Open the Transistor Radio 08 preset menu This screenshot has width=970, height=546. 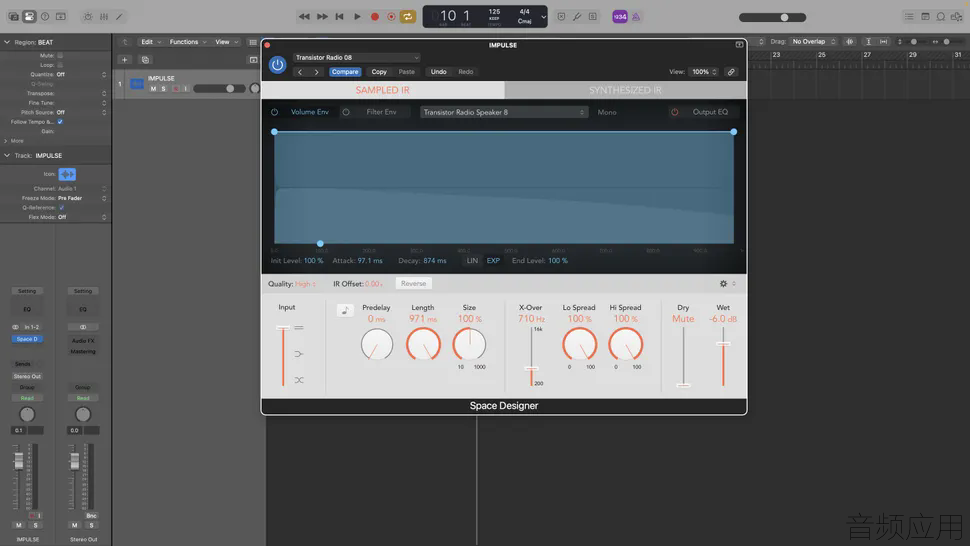click(x=356, y=58)
